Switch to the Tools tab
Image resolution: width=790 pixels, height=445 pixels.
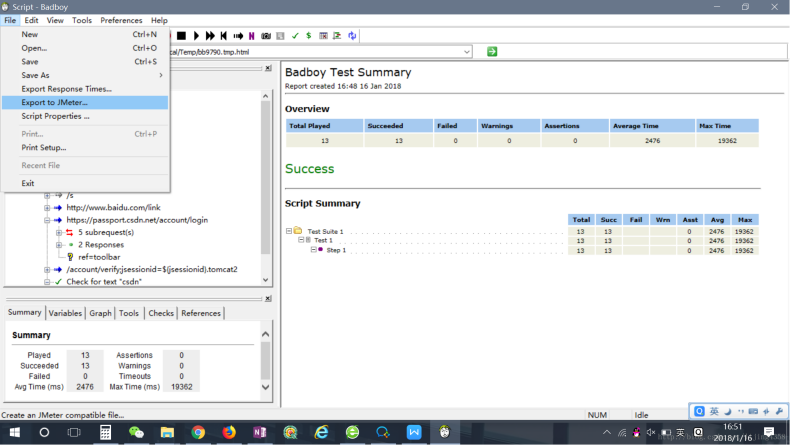(129, 313)
